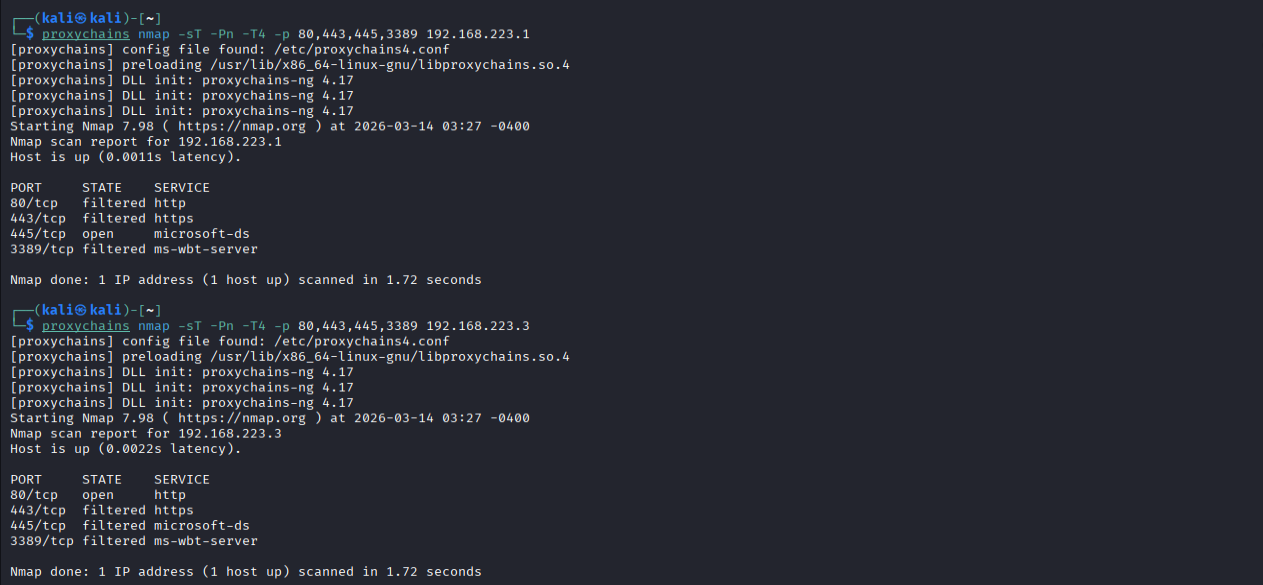Viewport: 1263px width, 585px height.
Task: Click the Host is up 0.0011s latency line
Action: point(125,157)
